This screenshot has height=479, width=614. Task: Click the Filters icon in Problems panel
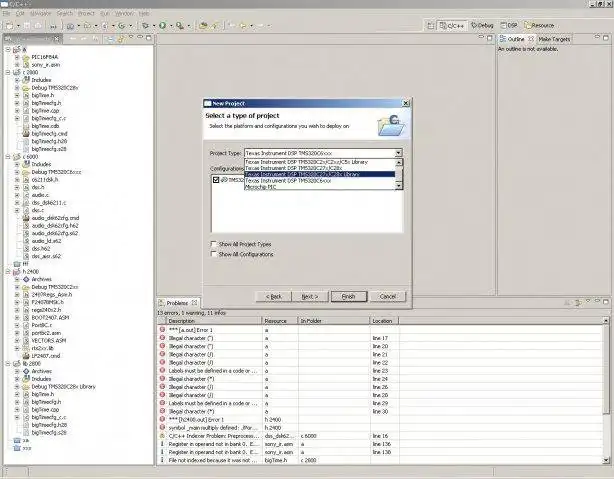(x=578, y=302)
